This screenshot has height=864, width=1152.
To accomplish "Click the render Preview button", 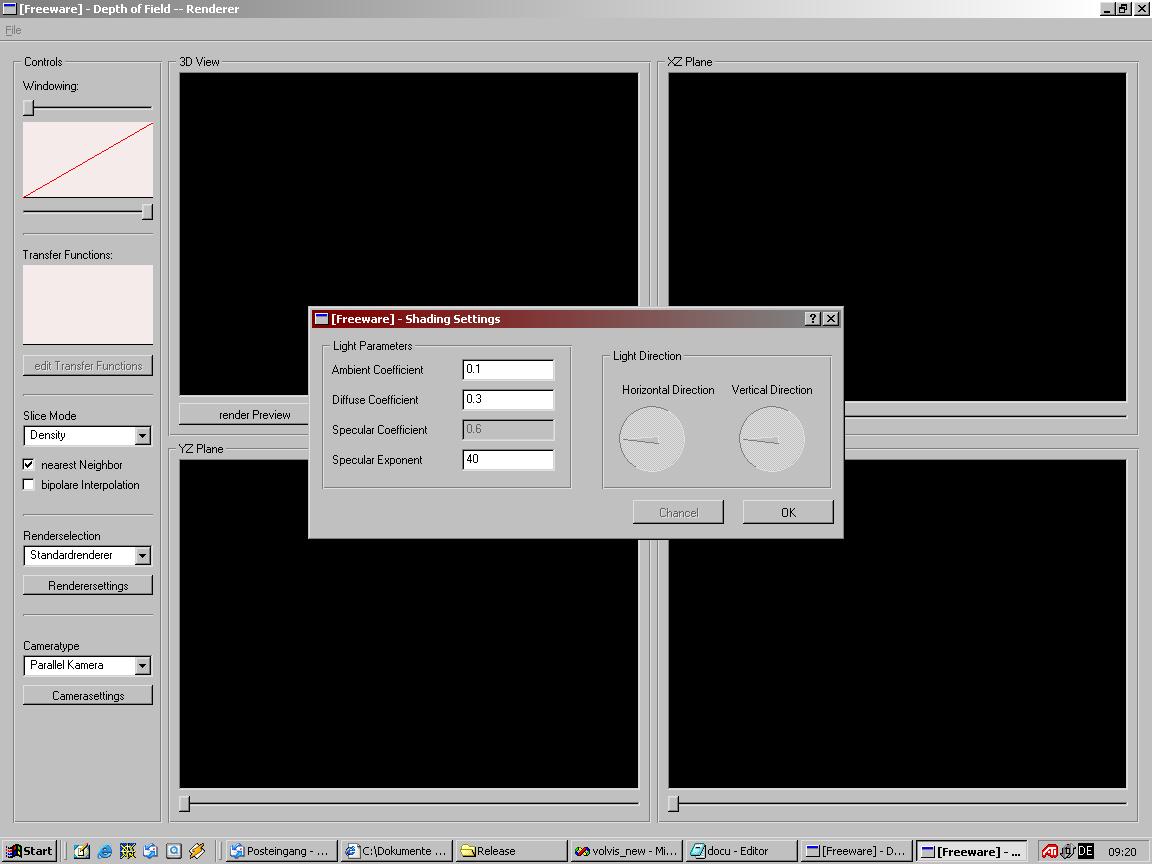I will pos(255,414).
